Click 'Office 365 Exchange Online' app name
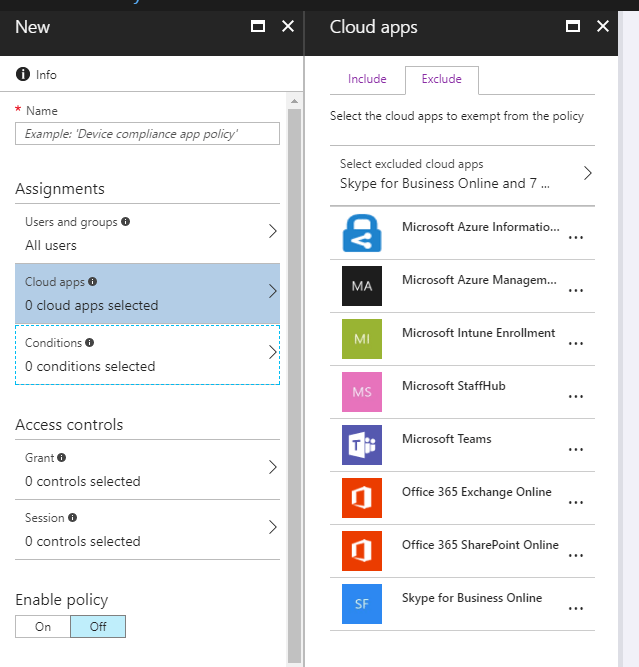639x667 pixels. pyautogui.click(x=477, y=492)
